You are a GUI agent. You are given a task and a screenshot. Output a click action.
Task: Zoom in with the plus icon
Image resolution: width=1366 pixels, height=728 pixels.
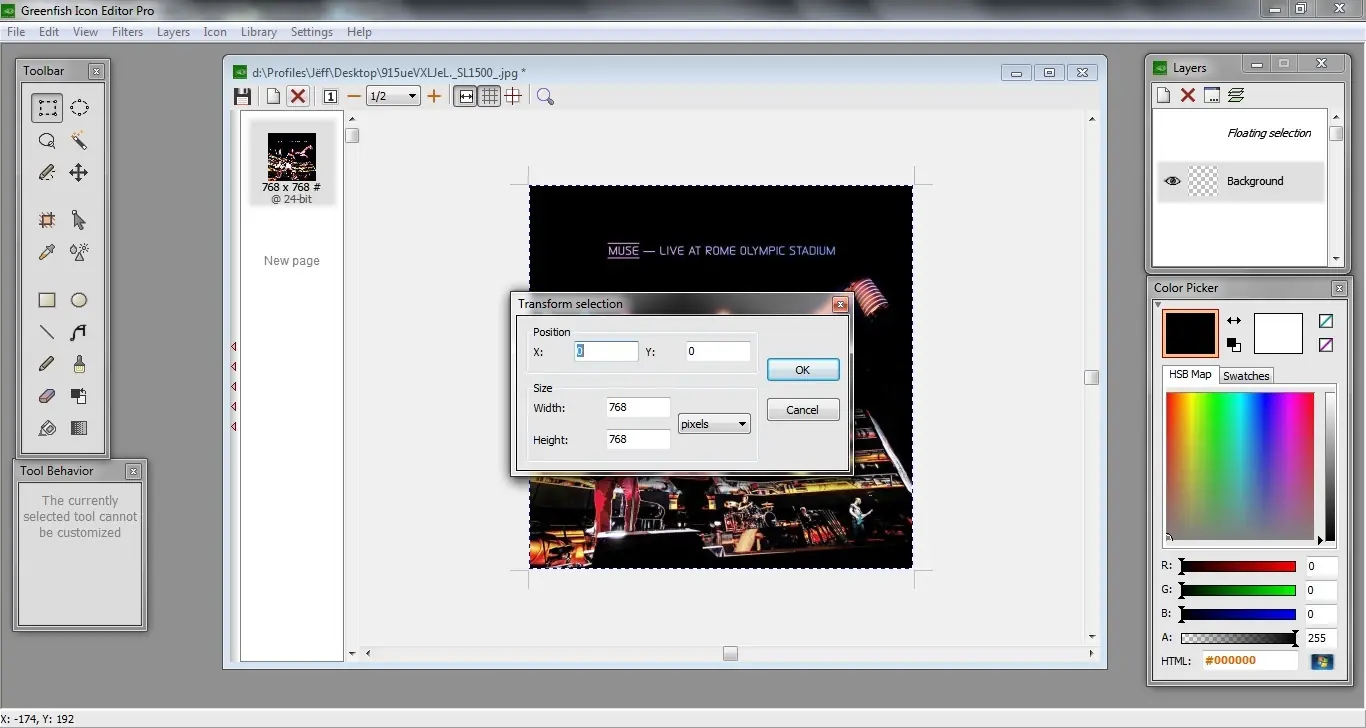click(434, 96)
